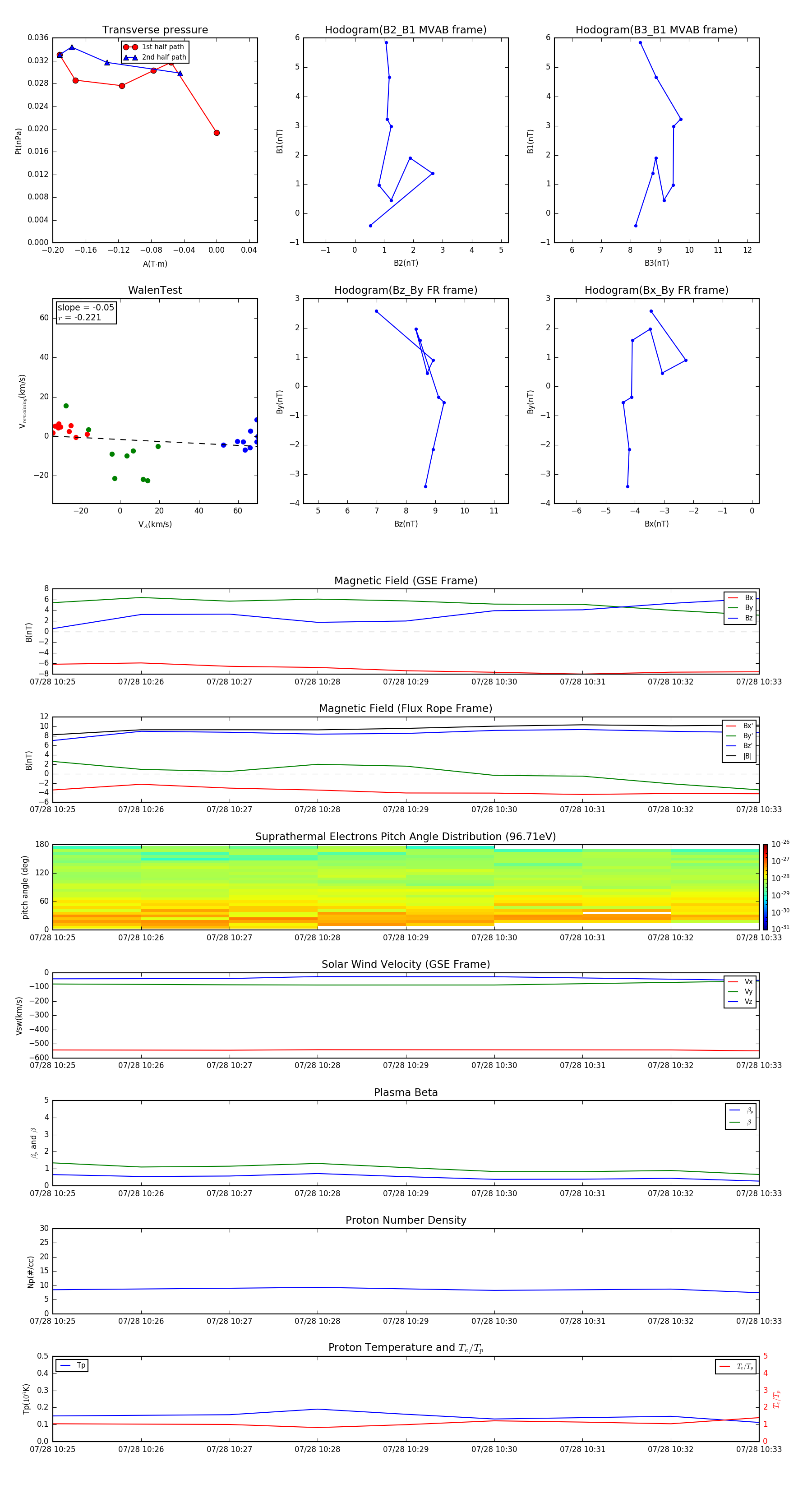Image resolution: width=812 pixels, height=1489 pixels.
Task: Click the Vy entry in velocity legend
Action: (x=740, y=991)
